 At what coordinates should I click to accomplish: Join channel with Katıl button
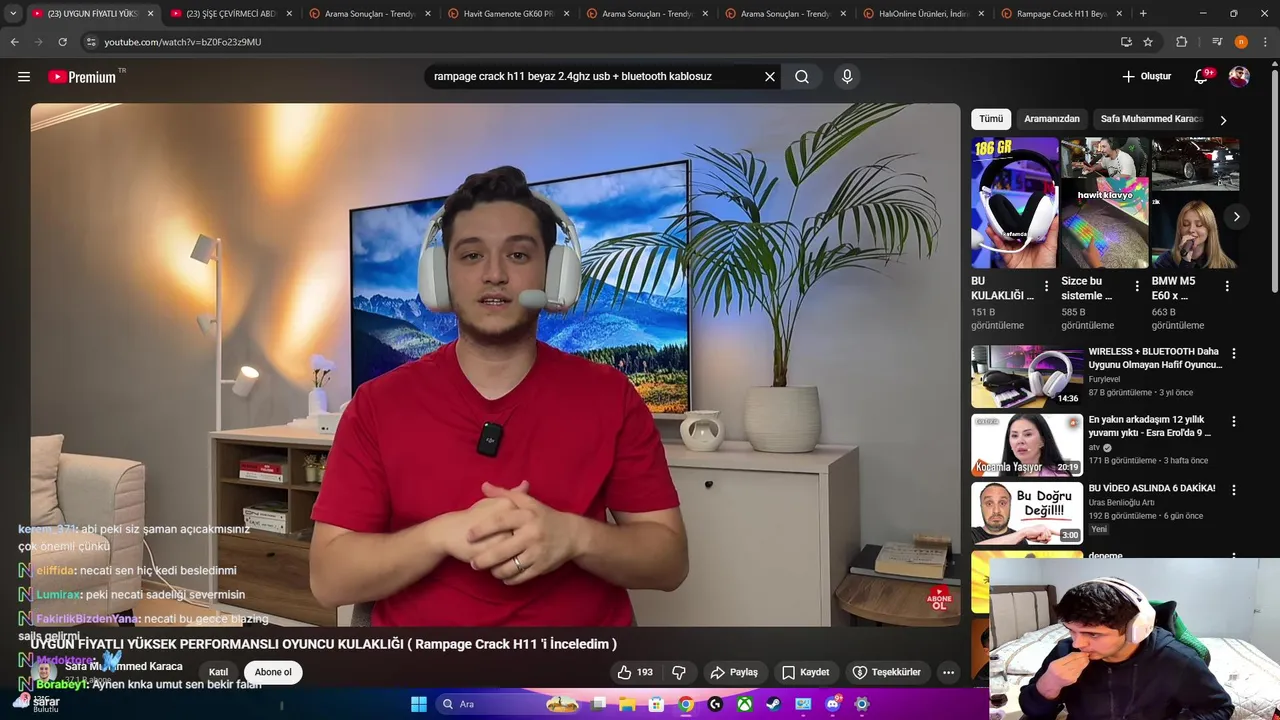pos(218,672)
